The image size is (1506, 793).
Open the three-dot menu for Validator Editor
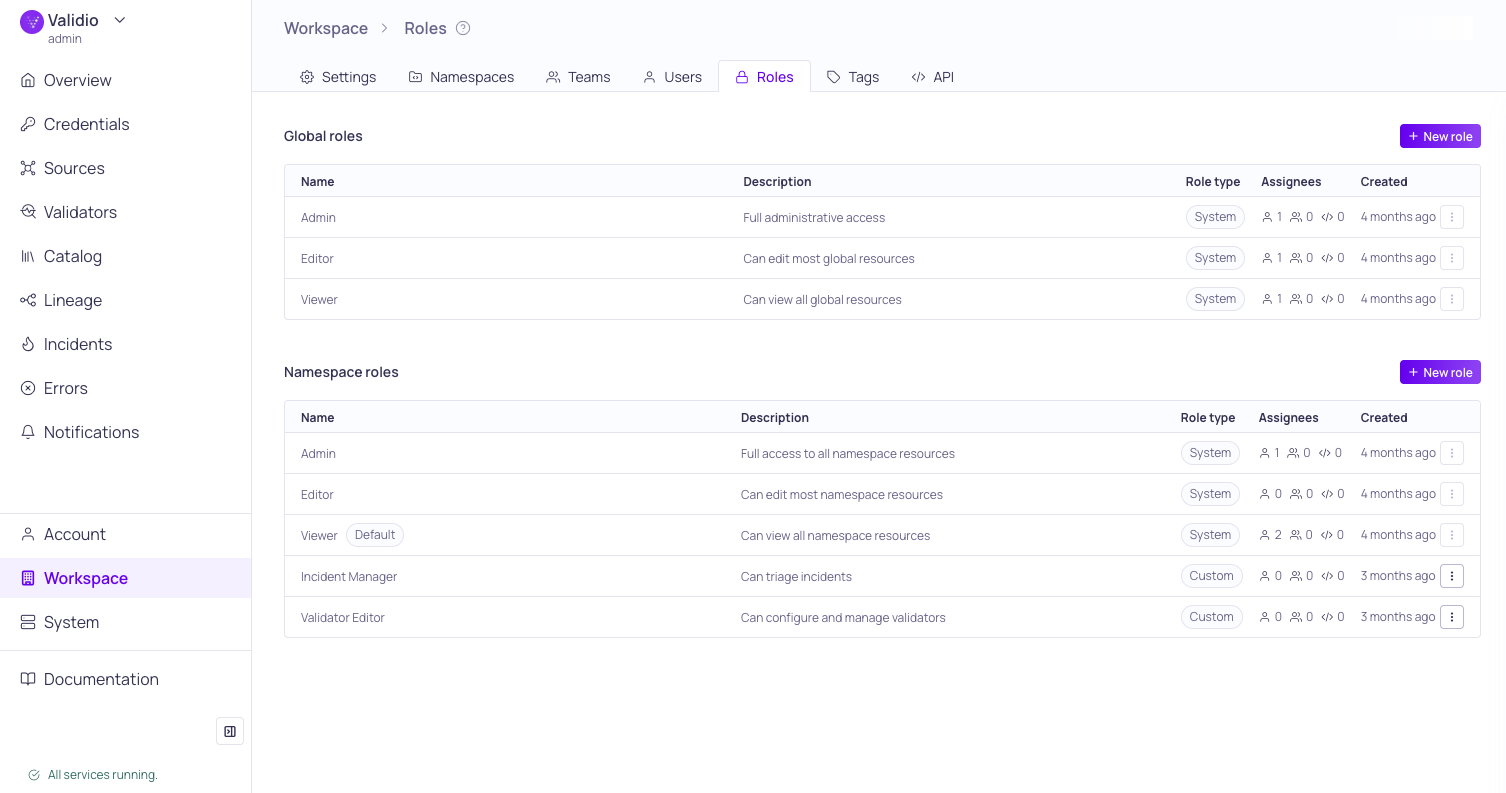pos(1452,617)
